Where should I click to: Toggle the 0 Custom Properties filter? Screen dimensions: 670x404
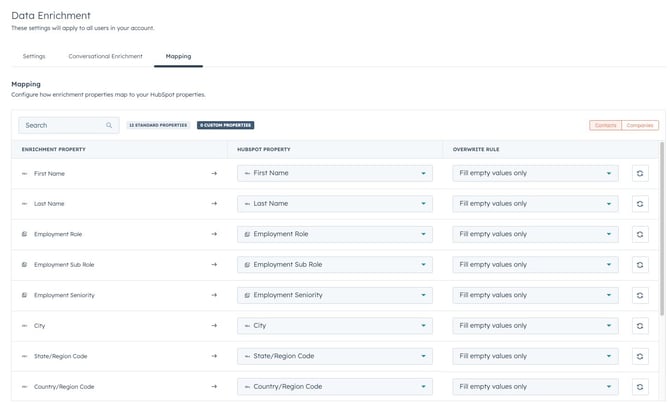[x=225, y=126]
